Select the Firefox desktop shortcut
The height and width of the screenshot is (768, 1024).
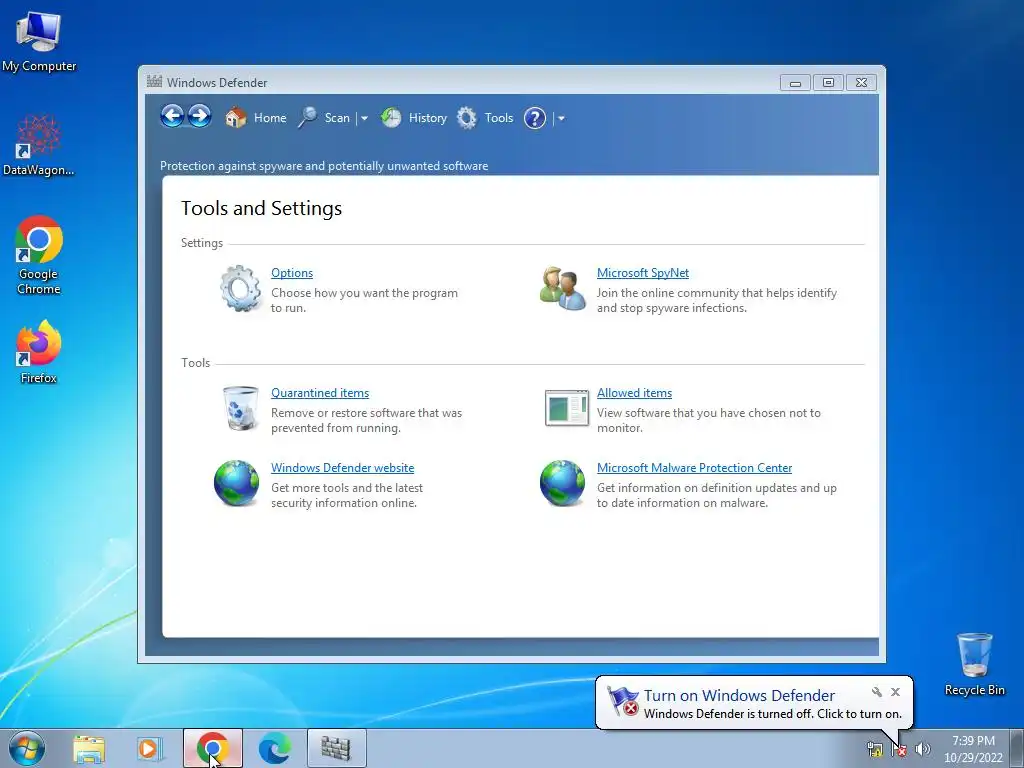[x=39, y=352]
